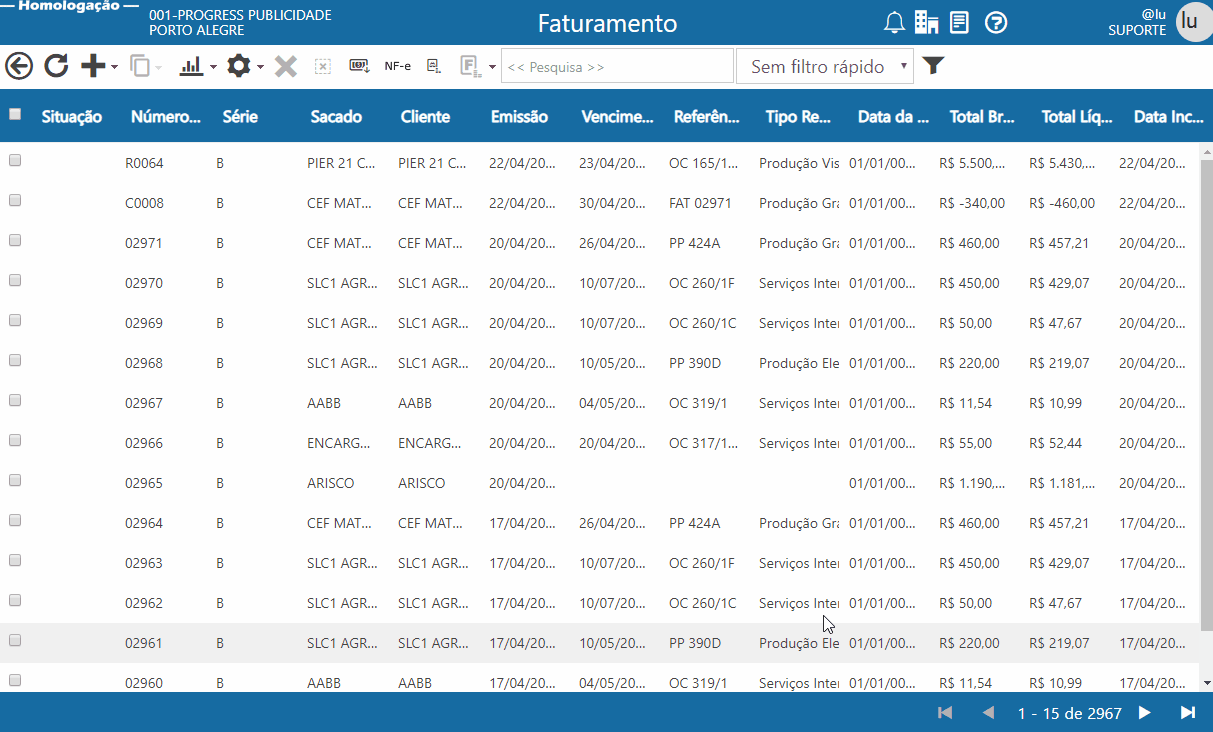The image size is (1213, 732).
Task: Open notifications bell icon
Action: [894, 23]
